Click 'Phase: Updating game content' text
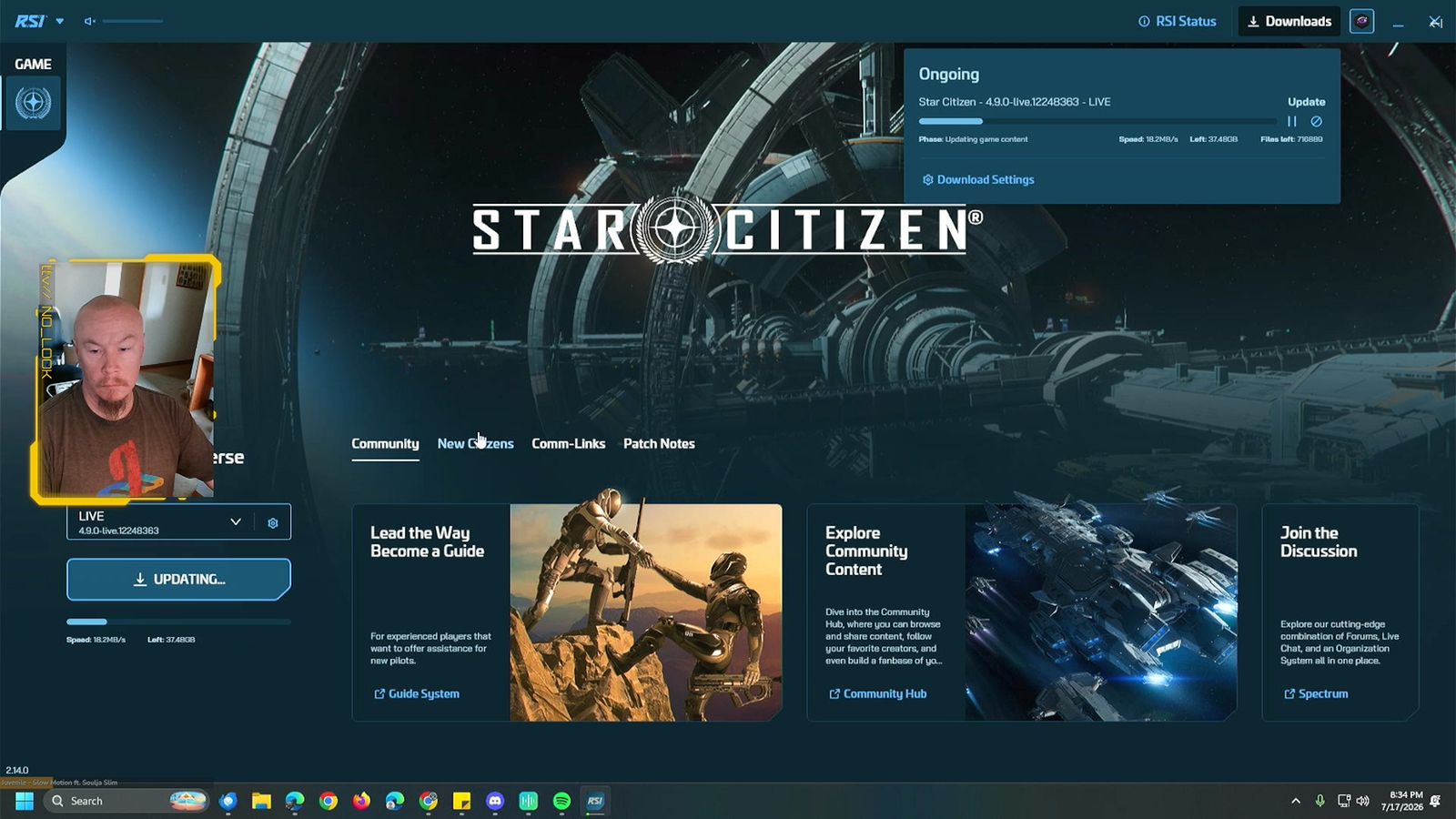The width and height of the screenshot is (1456, 819). point(973,139)
